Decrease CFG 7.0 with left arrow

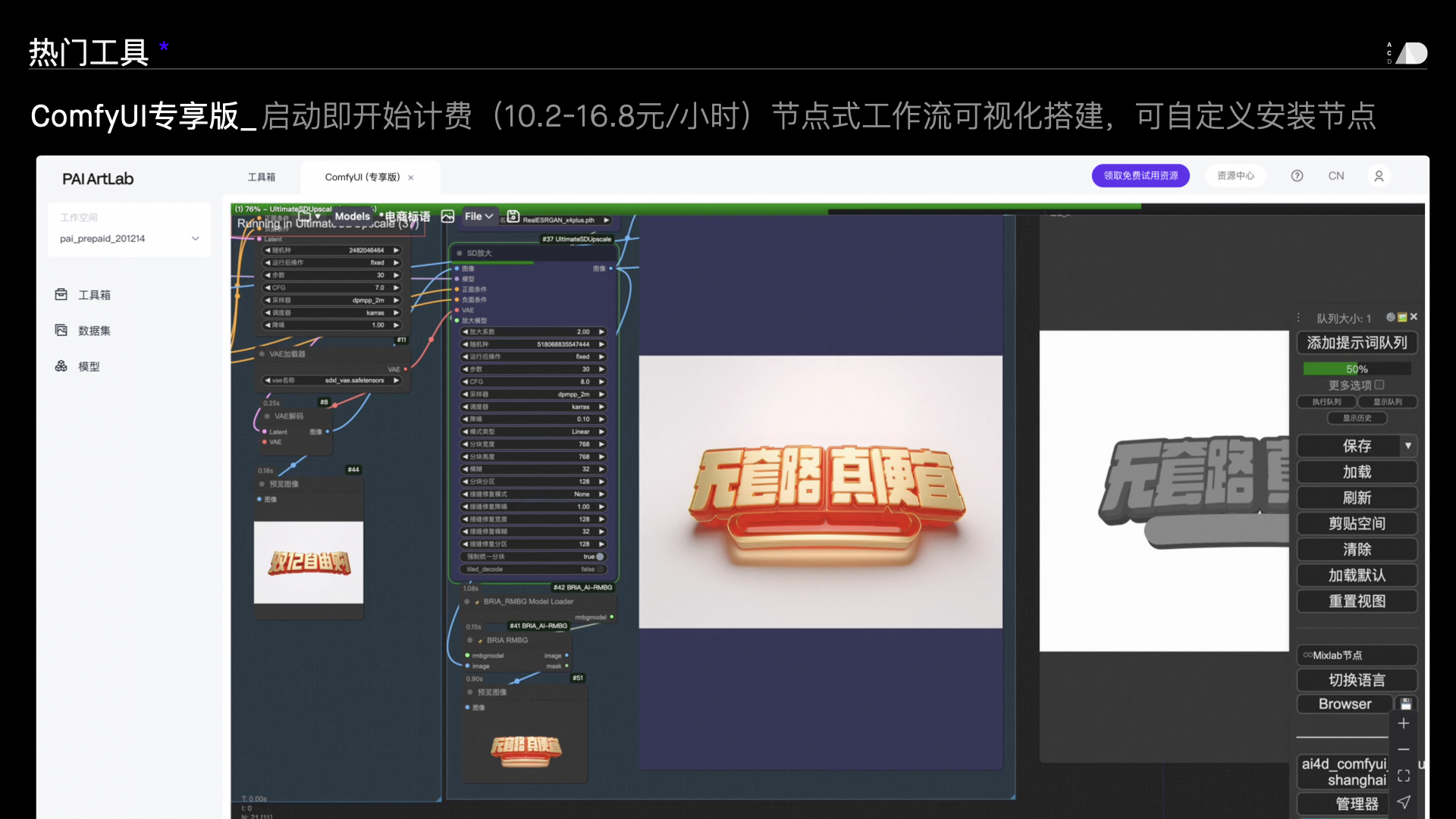267,287
